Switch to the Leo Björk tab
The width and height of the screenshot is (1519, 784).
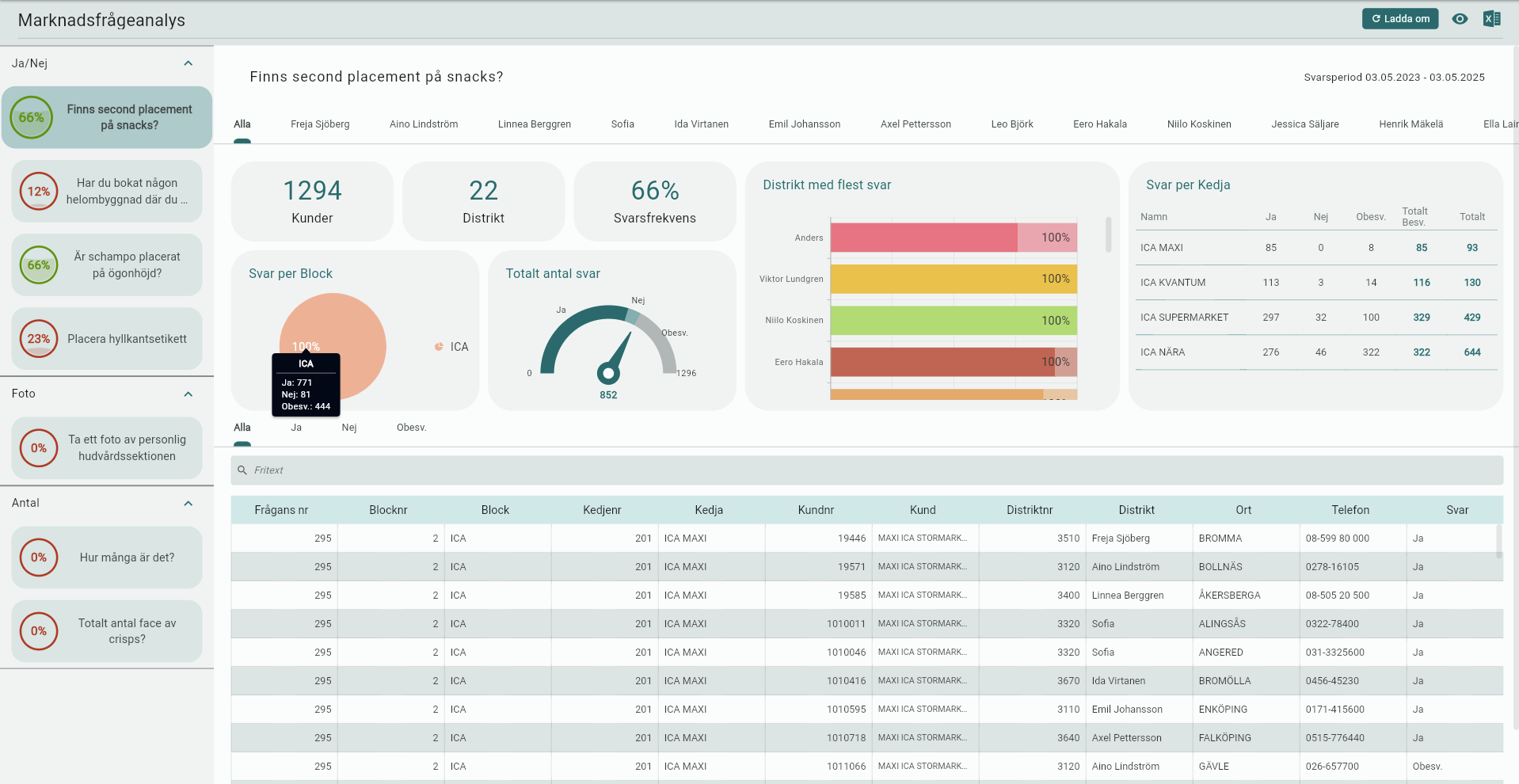click(1012, 124)
